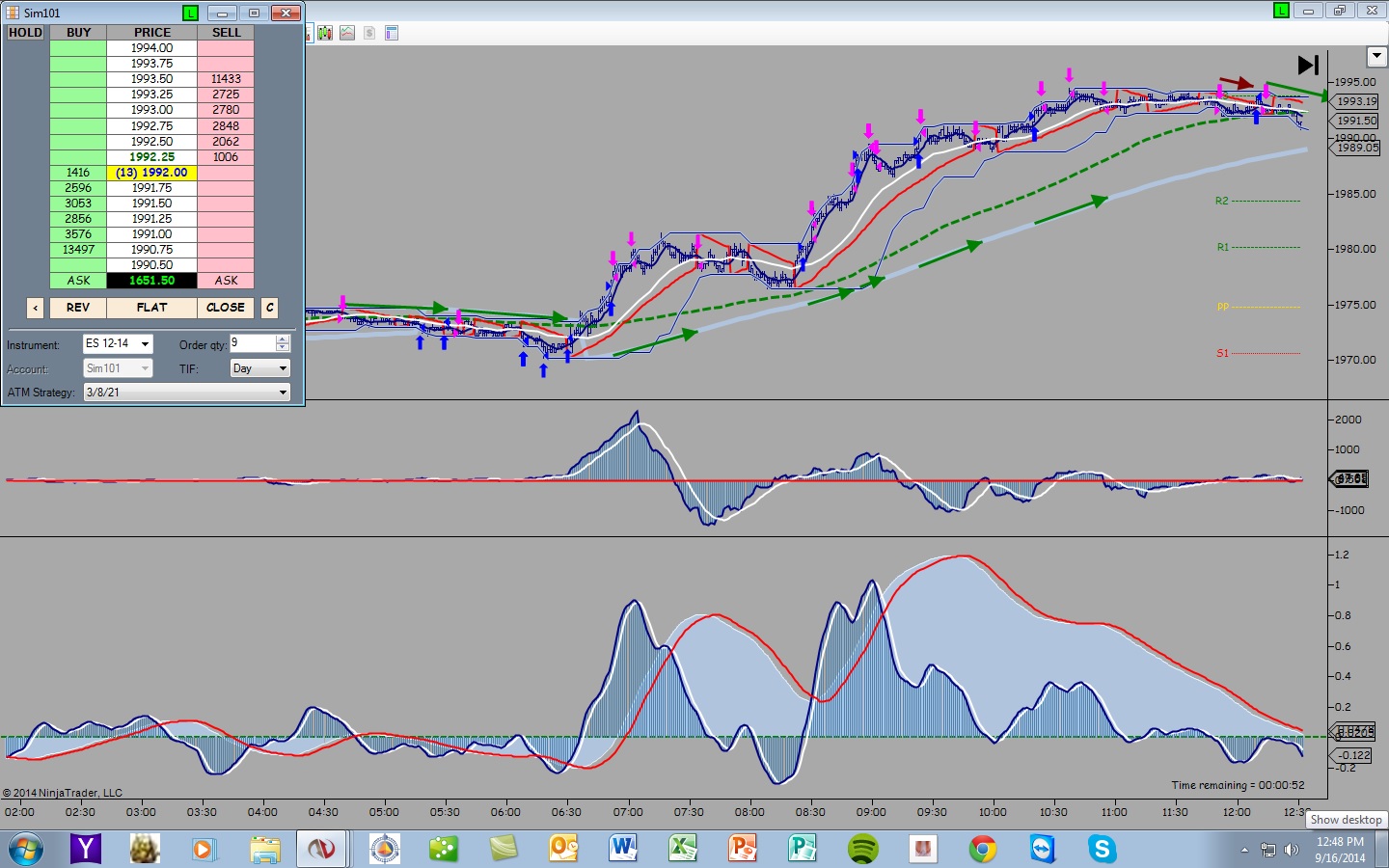
Task: Open Excel from the taskbar
Action: 683,849
